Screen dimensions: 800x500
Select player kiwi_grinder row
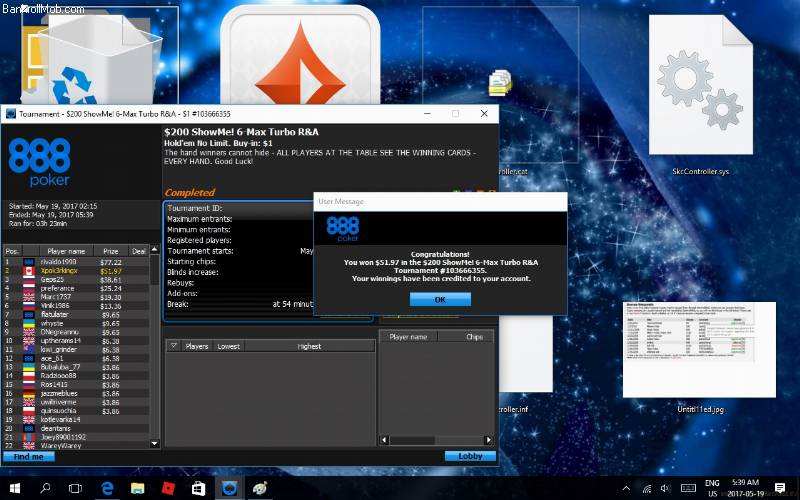[77, 349]
